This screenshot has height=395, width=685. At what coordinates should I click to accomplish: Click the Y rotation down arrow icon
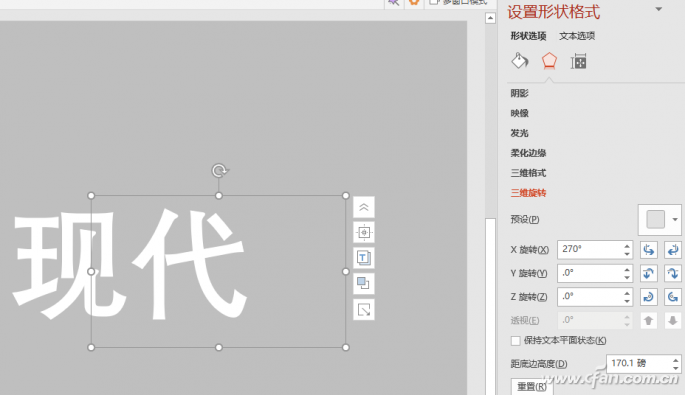click(x=673, y=274)
